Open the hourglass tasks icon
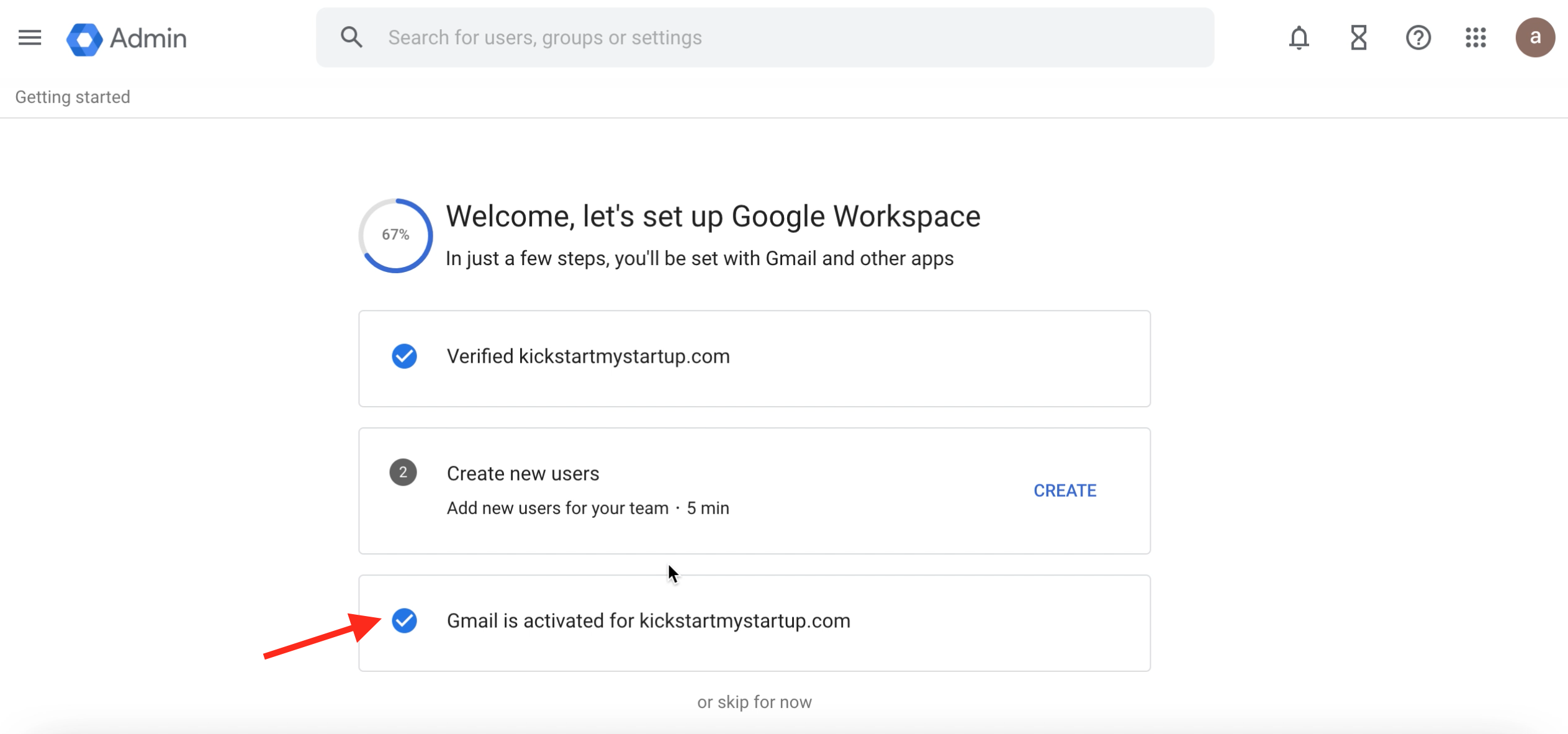Image resolution: width=1568 pixels, height=734 pixels. point(1359,38)
